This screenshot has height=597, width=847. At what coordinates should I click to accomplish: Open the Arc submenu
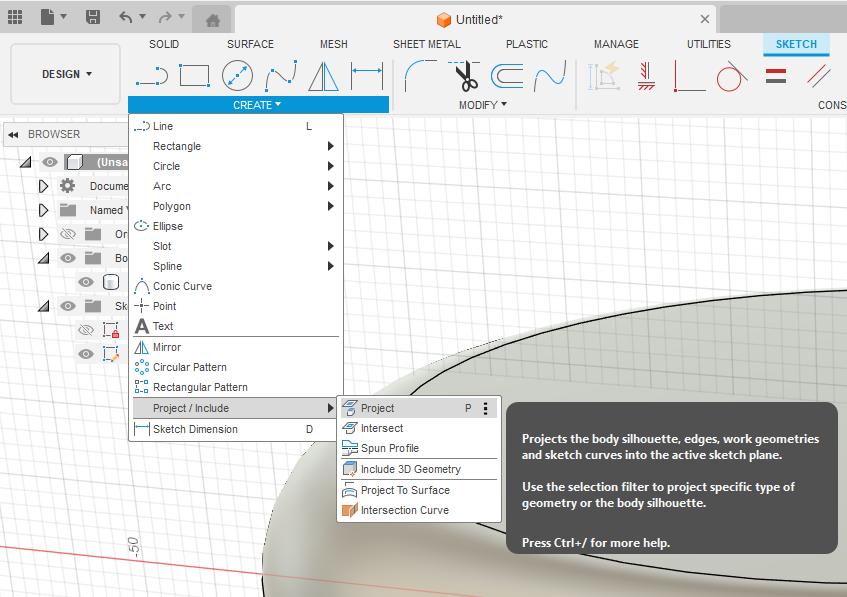[x=236, y=186]
